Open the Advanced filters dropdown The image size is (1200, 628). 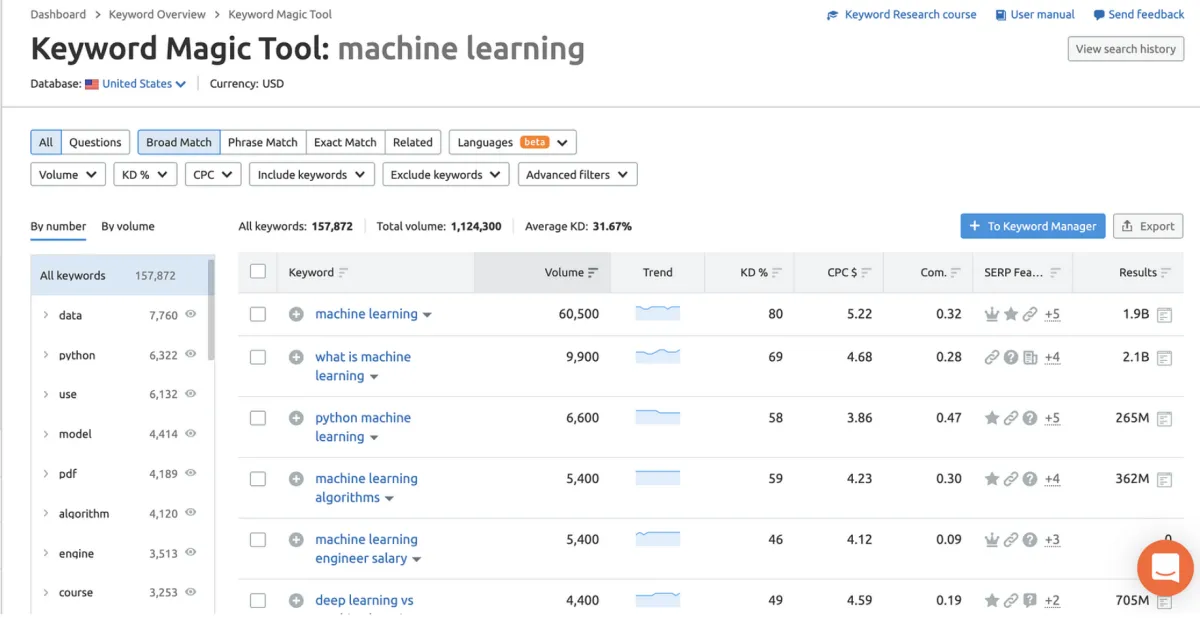(x=577, y=175)
